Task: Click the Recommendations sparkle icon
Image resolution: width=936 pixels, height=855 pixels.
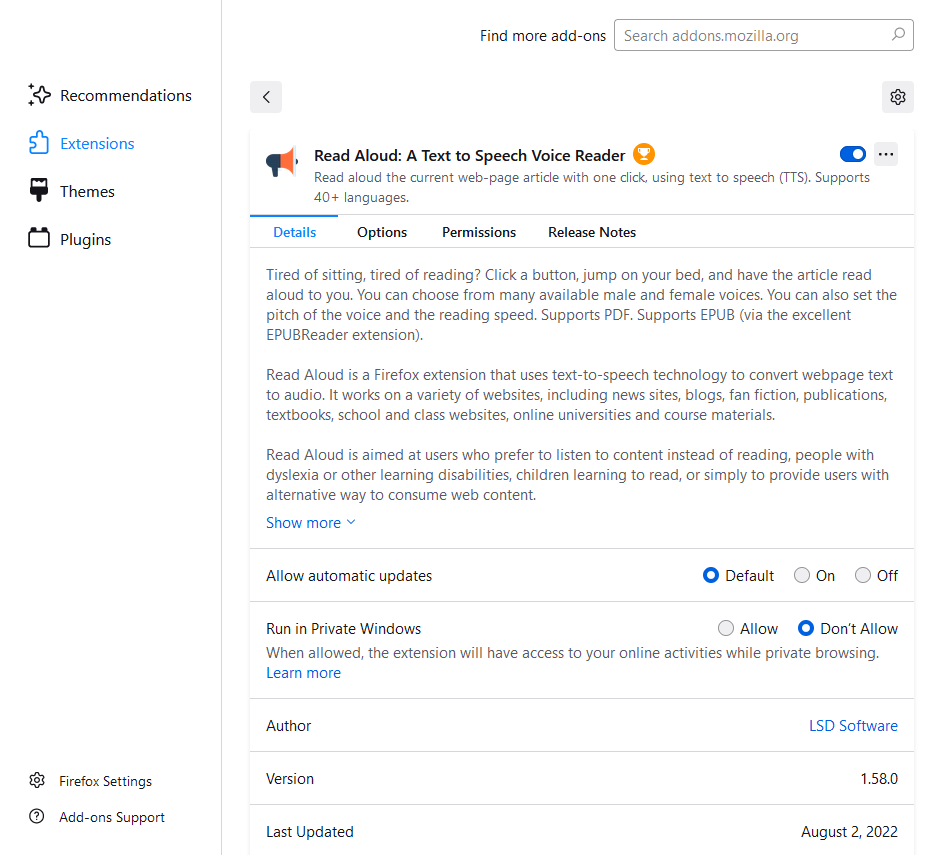Action: [39, 95]
